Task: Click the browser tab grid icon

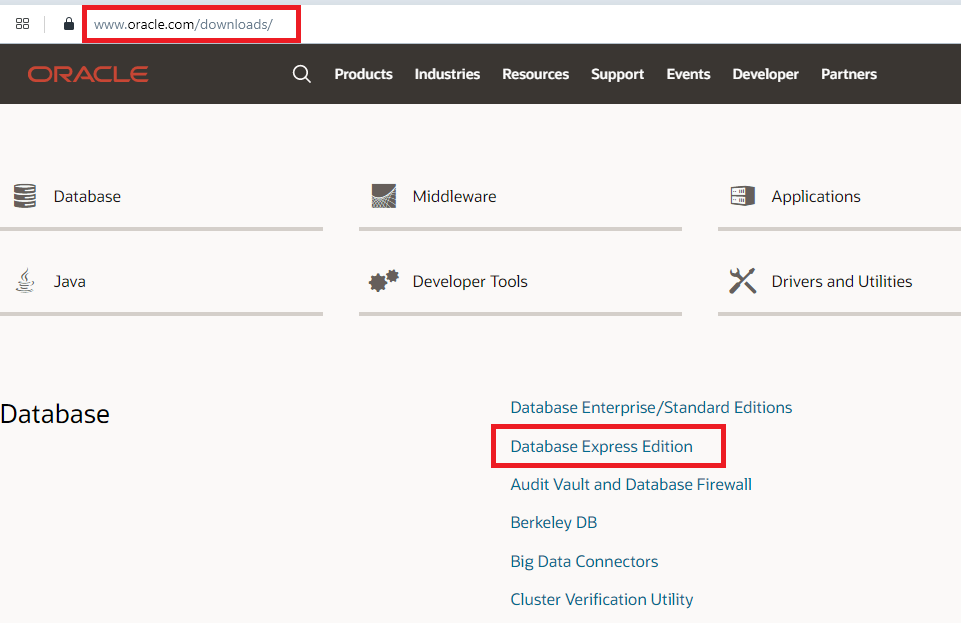Action: [x=23, y=24]
